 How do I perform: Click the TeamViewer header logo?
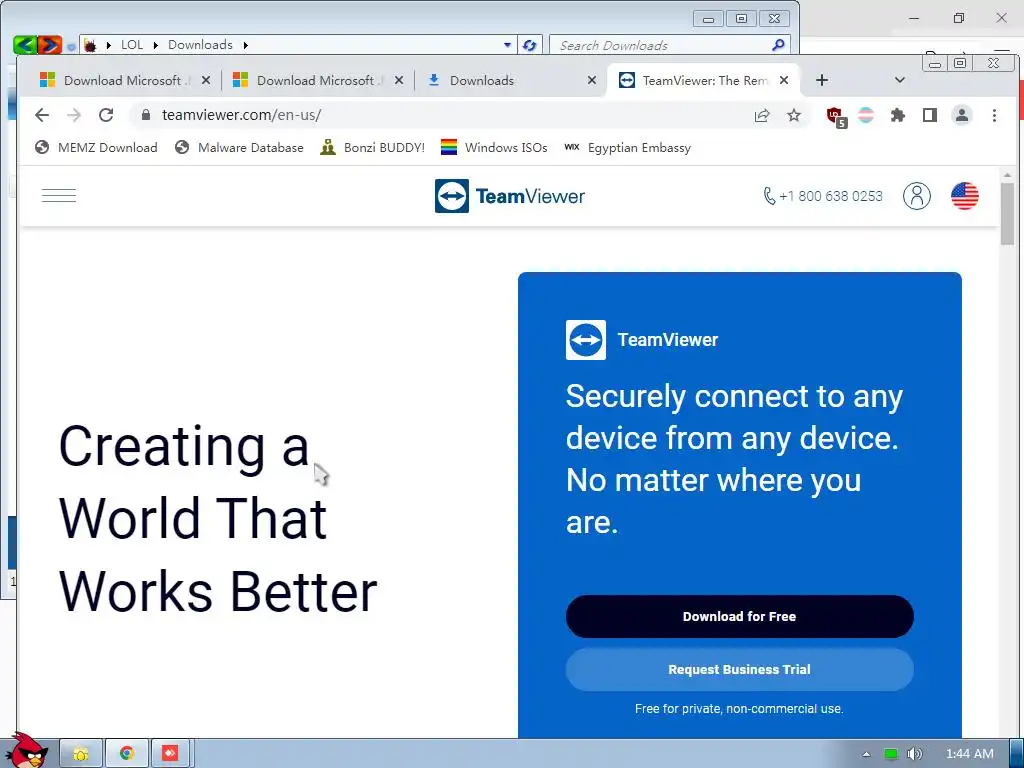pyautogui.click(x=510, y=196)
